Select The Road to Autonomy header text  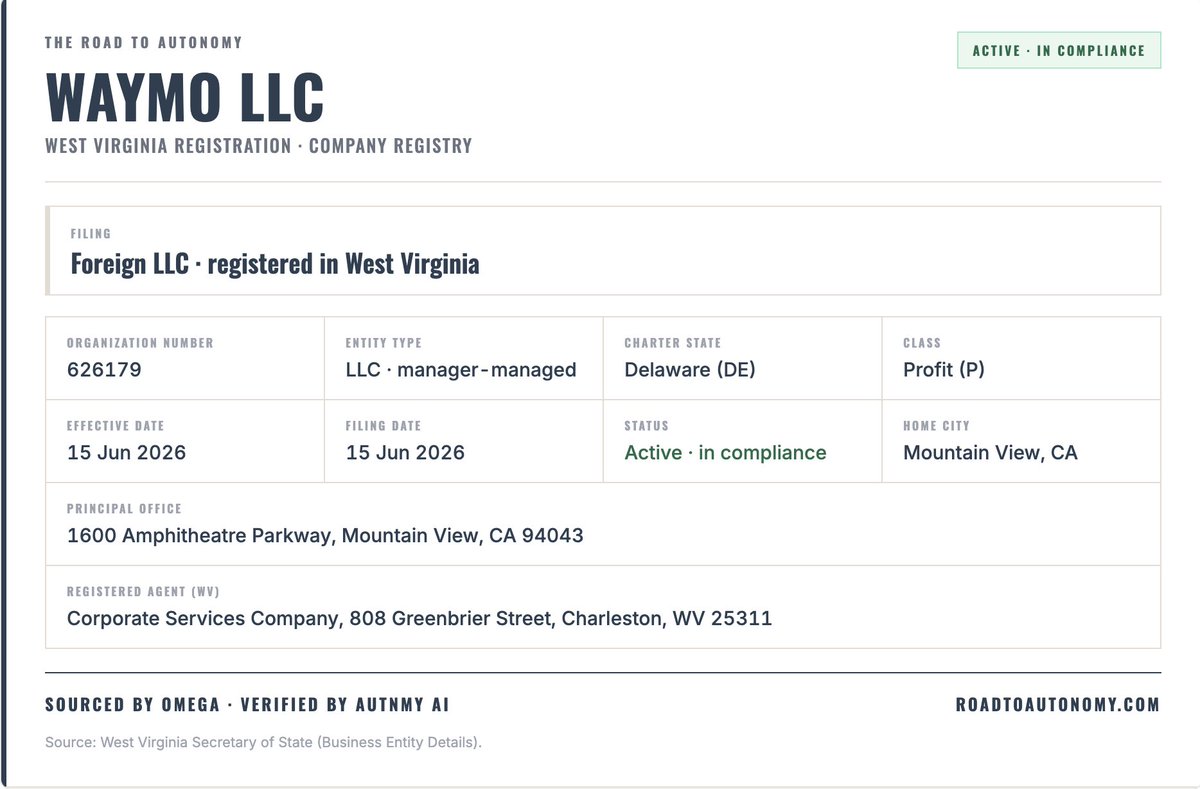[x=144, y=43]
